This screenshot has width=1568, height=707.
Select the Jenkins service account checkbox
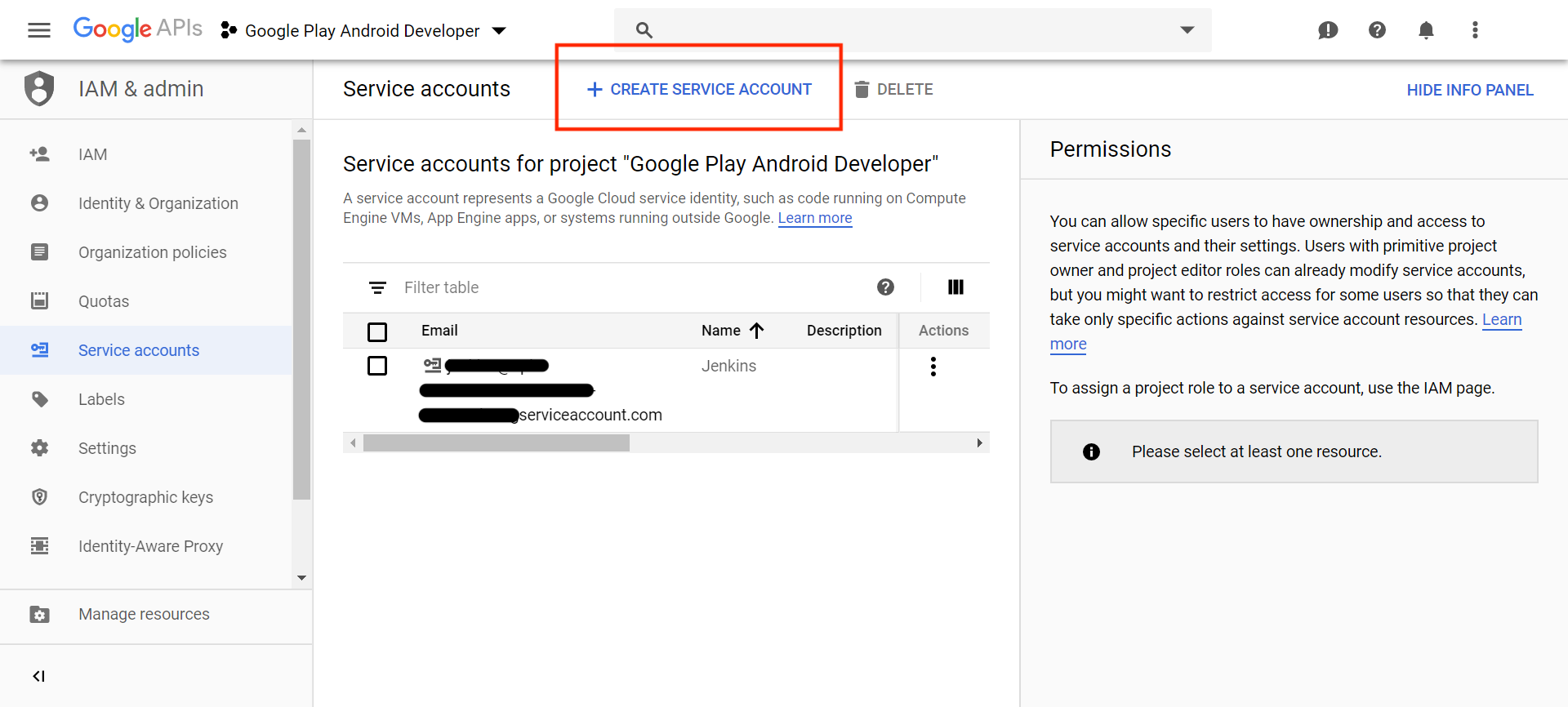click(377, 366)
